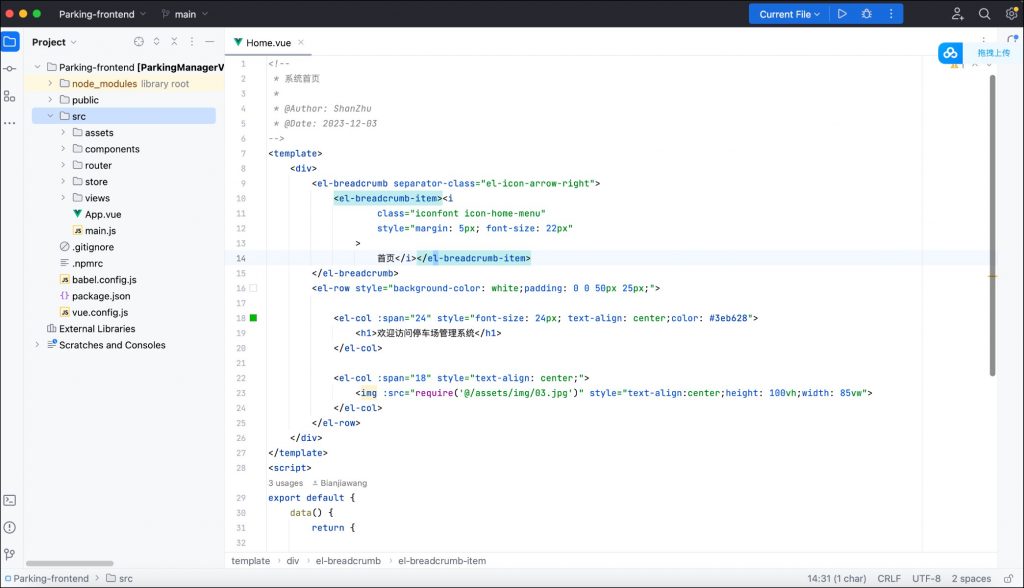Close the Home.vue tab
Screen dimensions: 1024x588
(301, 43)
